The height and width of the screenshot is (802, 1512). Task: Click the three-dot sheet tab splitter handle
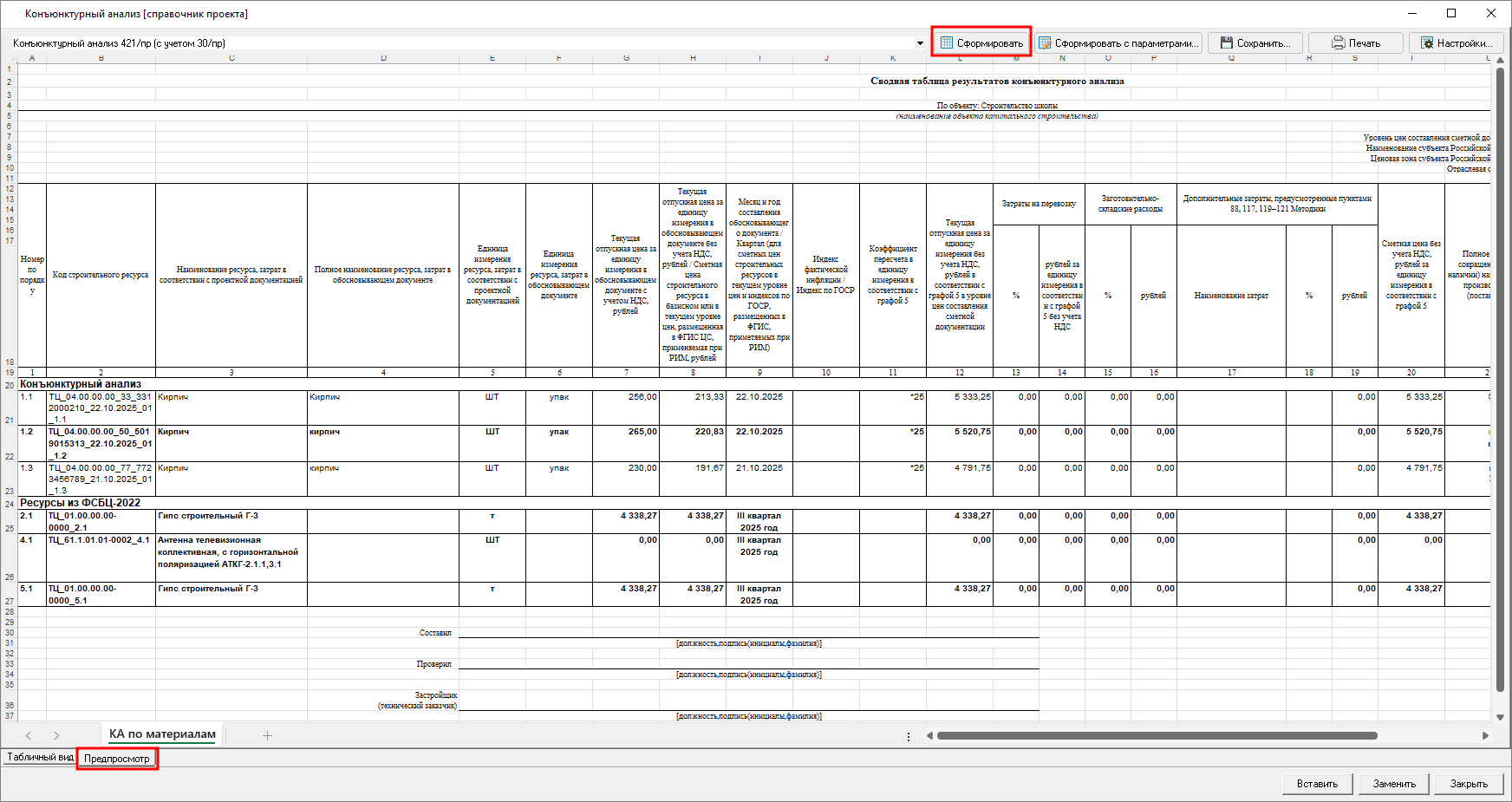pos(909,736)
